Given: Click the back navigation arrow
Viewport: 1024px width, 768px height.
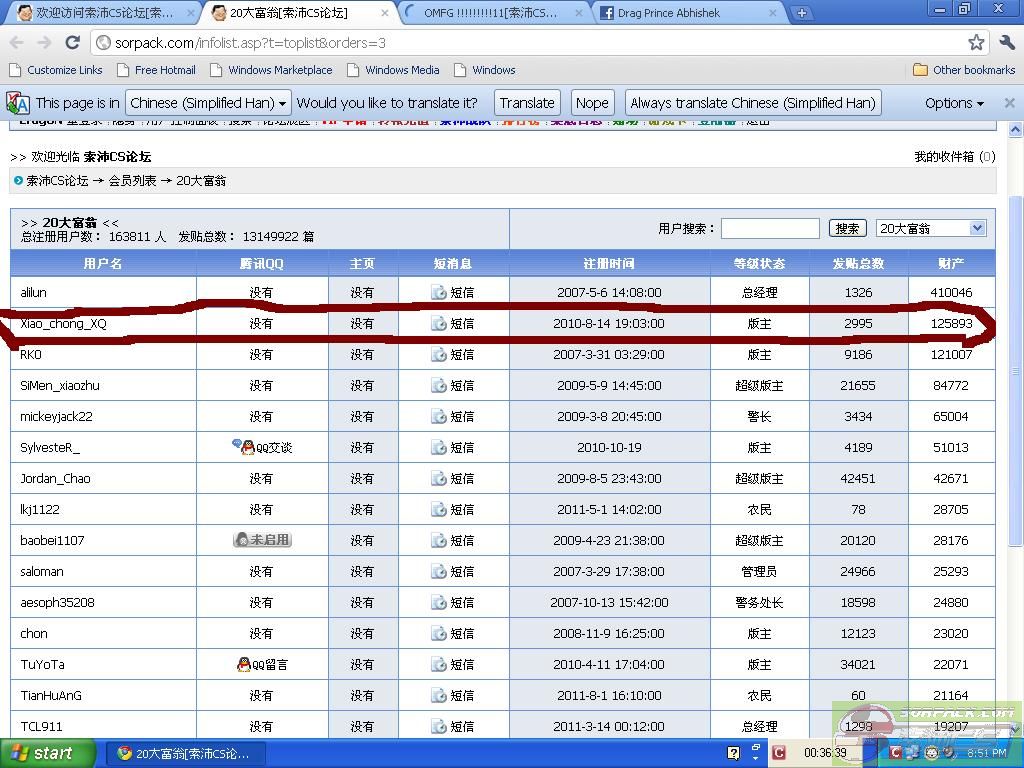Looking at the screenshot, I should point(17,43).
